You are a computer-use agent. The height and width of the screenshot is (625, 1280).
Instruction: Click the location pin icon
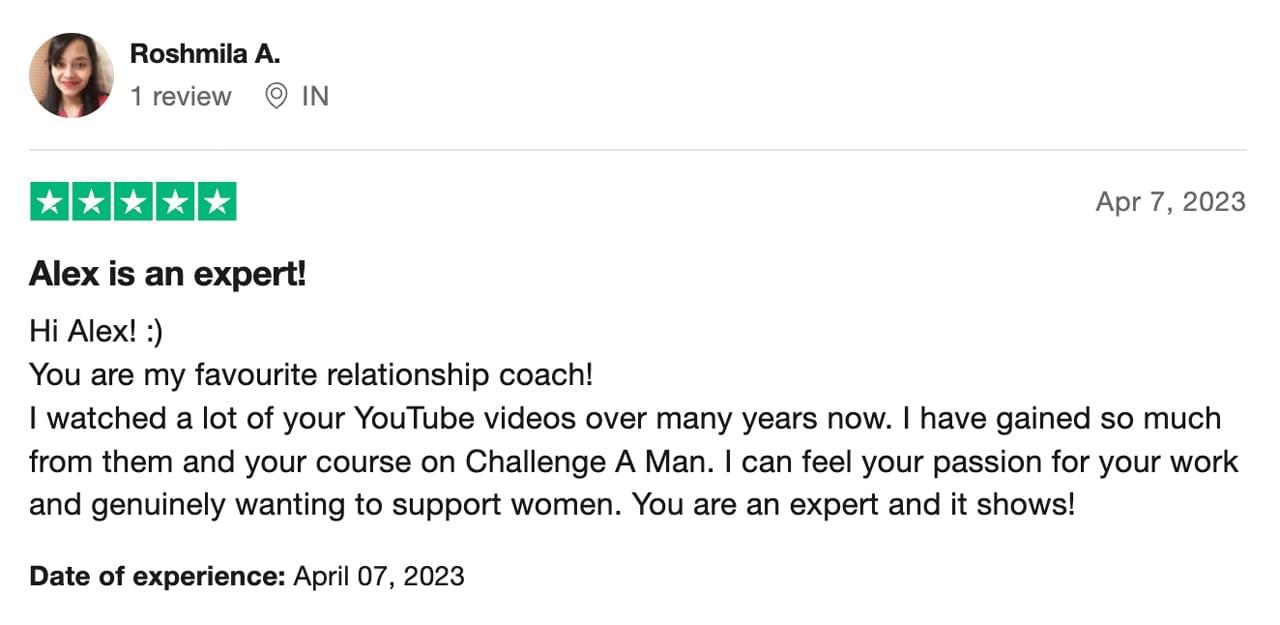point(276,96)
